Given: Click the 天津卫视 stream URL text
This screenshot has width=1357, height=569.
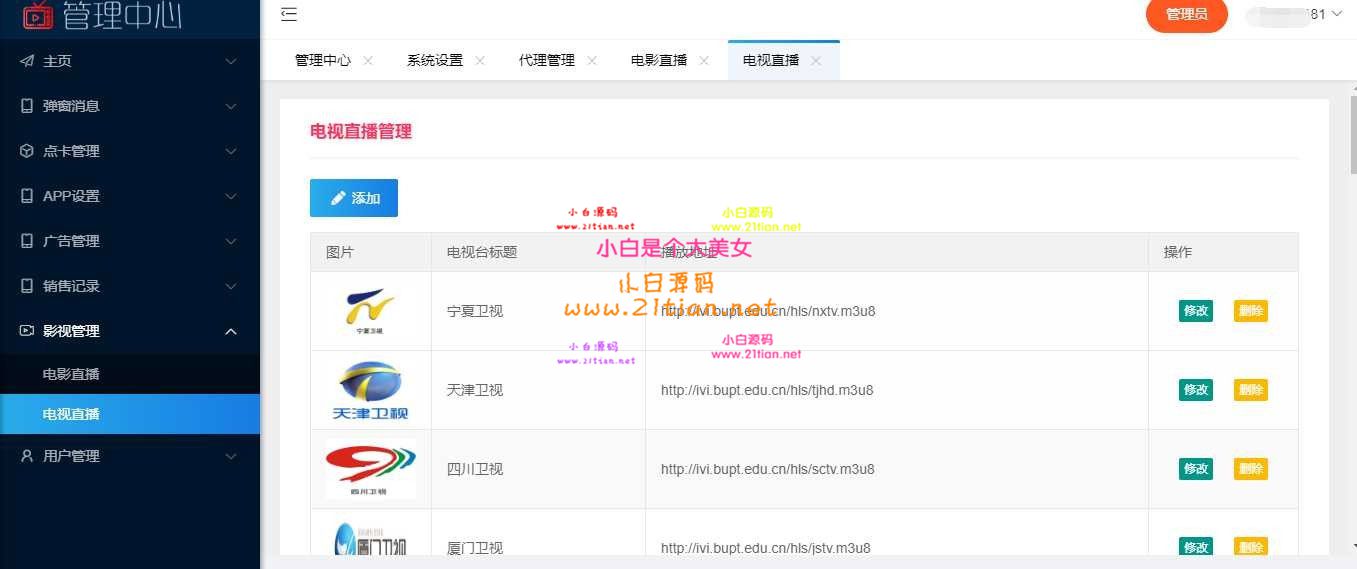Looking at the screenshot, I should (767, 390).
